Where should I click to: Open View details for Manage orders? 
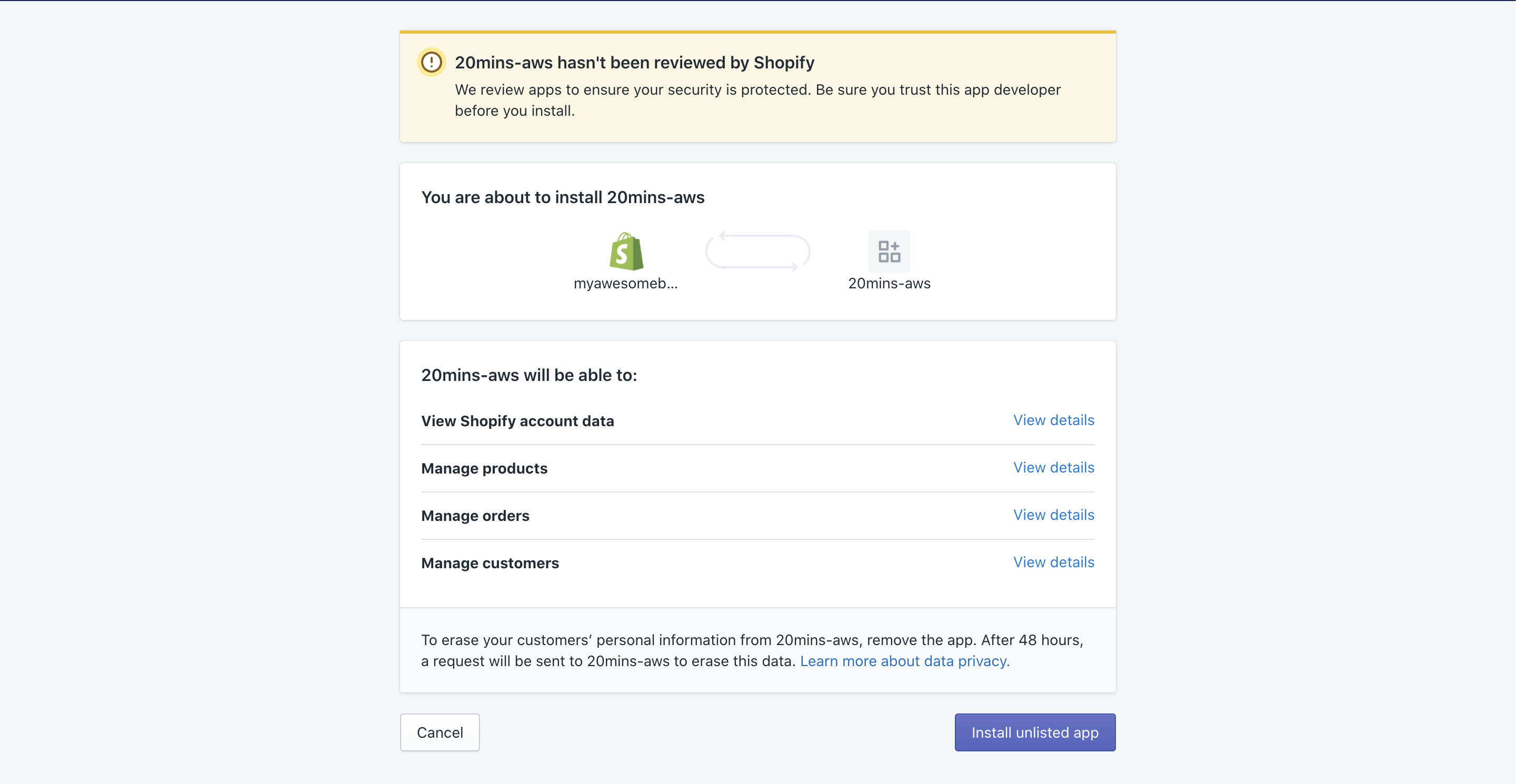(1053, 515)
